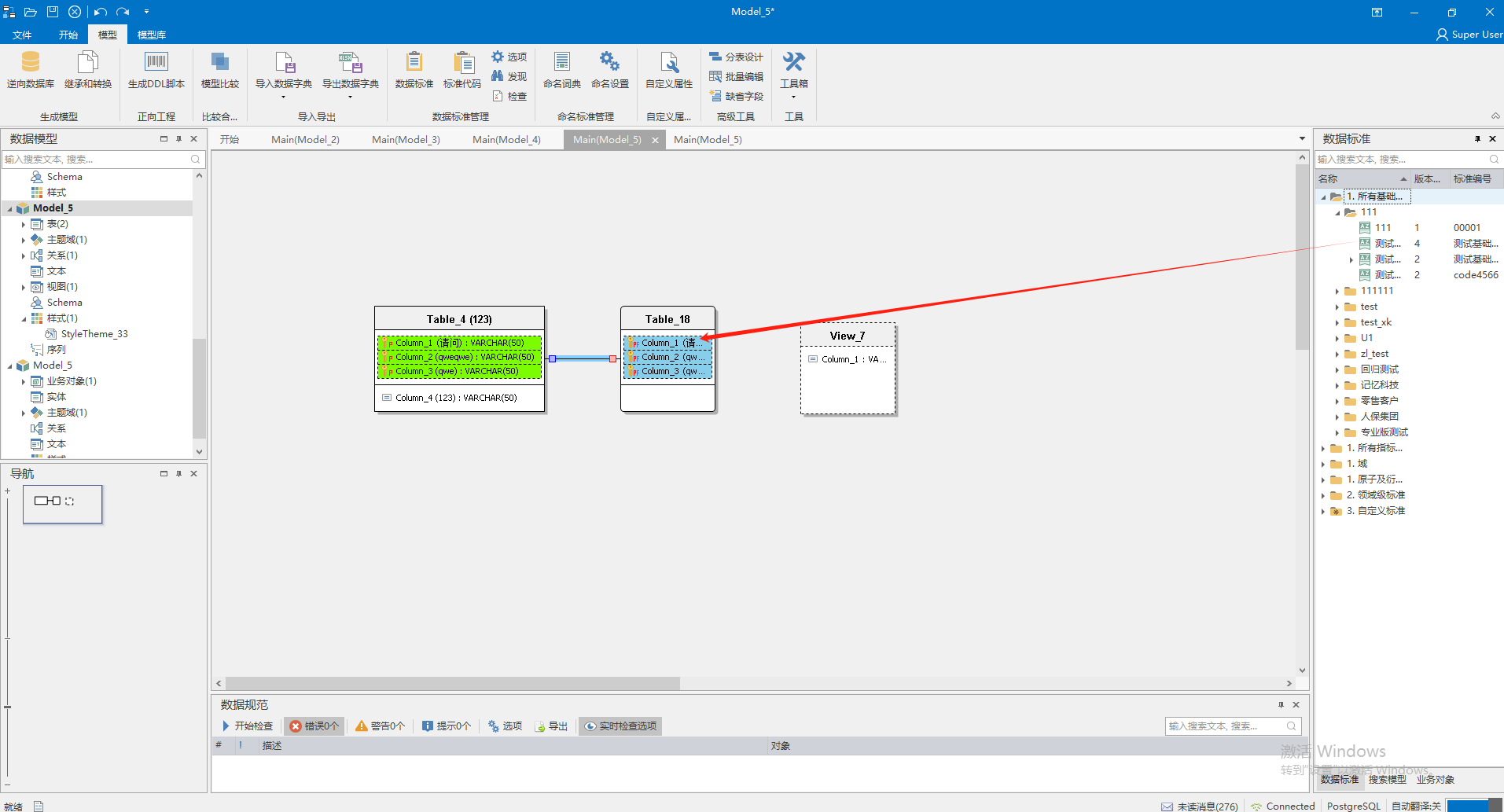Open naming settings (命名设置)

tap(610, 70)
